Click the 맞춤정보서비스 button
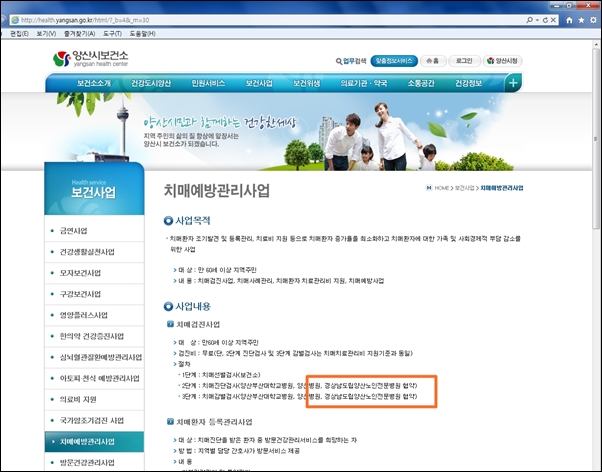 pos(394,61)
